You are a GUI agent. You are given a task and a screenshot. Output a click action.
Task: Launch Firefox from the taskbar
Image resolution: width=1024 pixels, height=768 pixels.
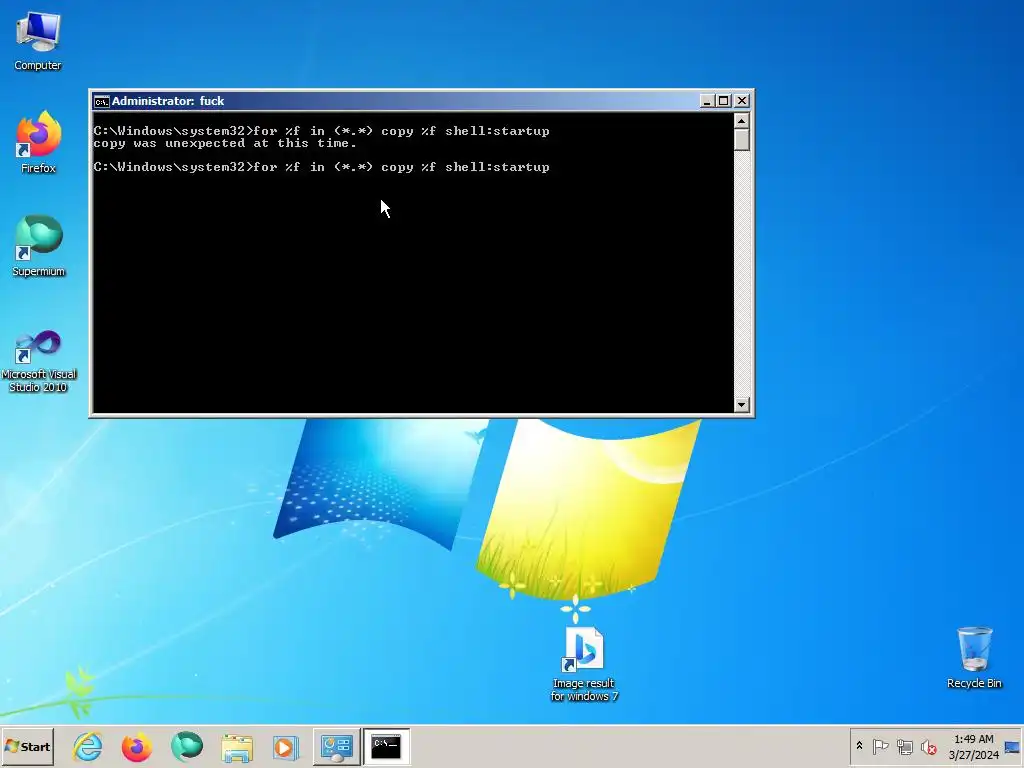(x=136, y=746)
